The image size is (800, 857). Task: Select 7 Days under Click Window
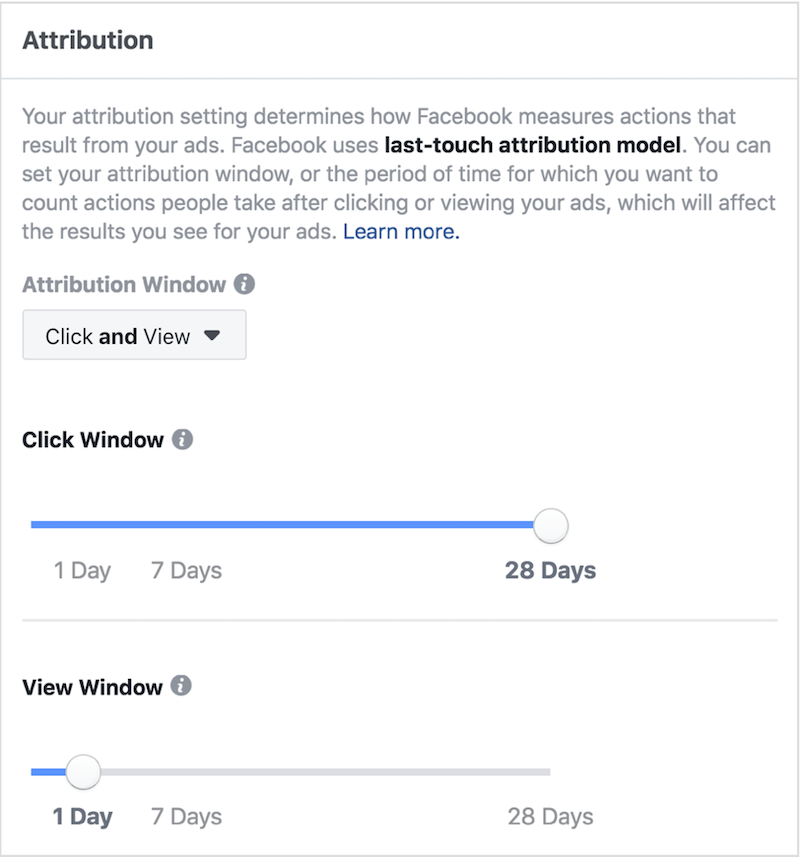click(187, 571)
